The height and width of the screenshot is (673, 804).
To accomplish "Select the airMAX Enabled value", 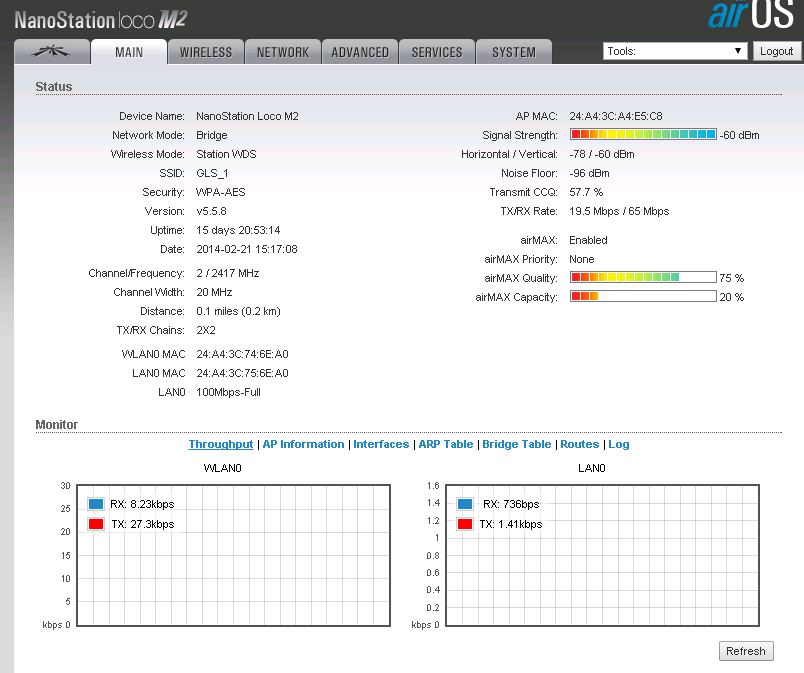I will click(x=588, y=240).
